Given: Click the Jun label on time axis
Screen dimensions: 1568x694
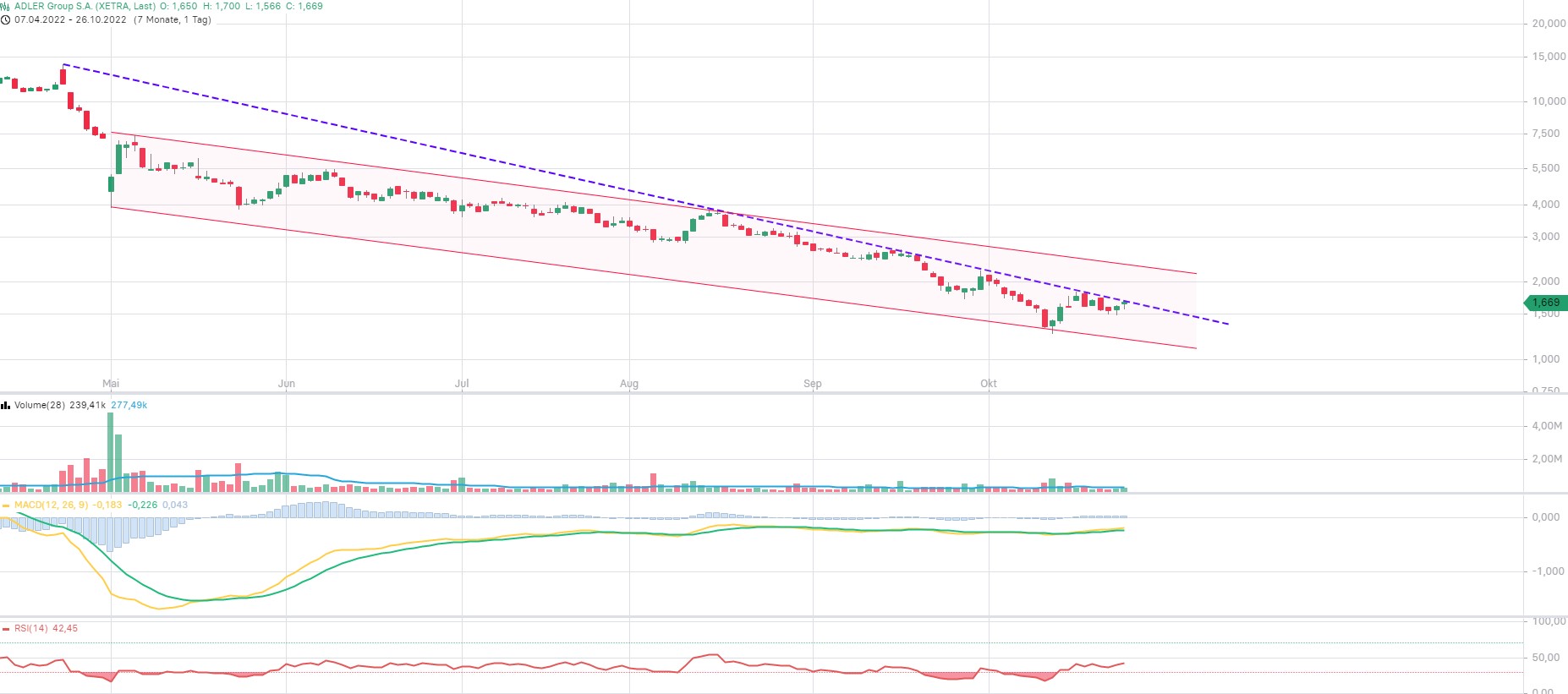Looking at the screenshot, I should click(x=287, y=384).
